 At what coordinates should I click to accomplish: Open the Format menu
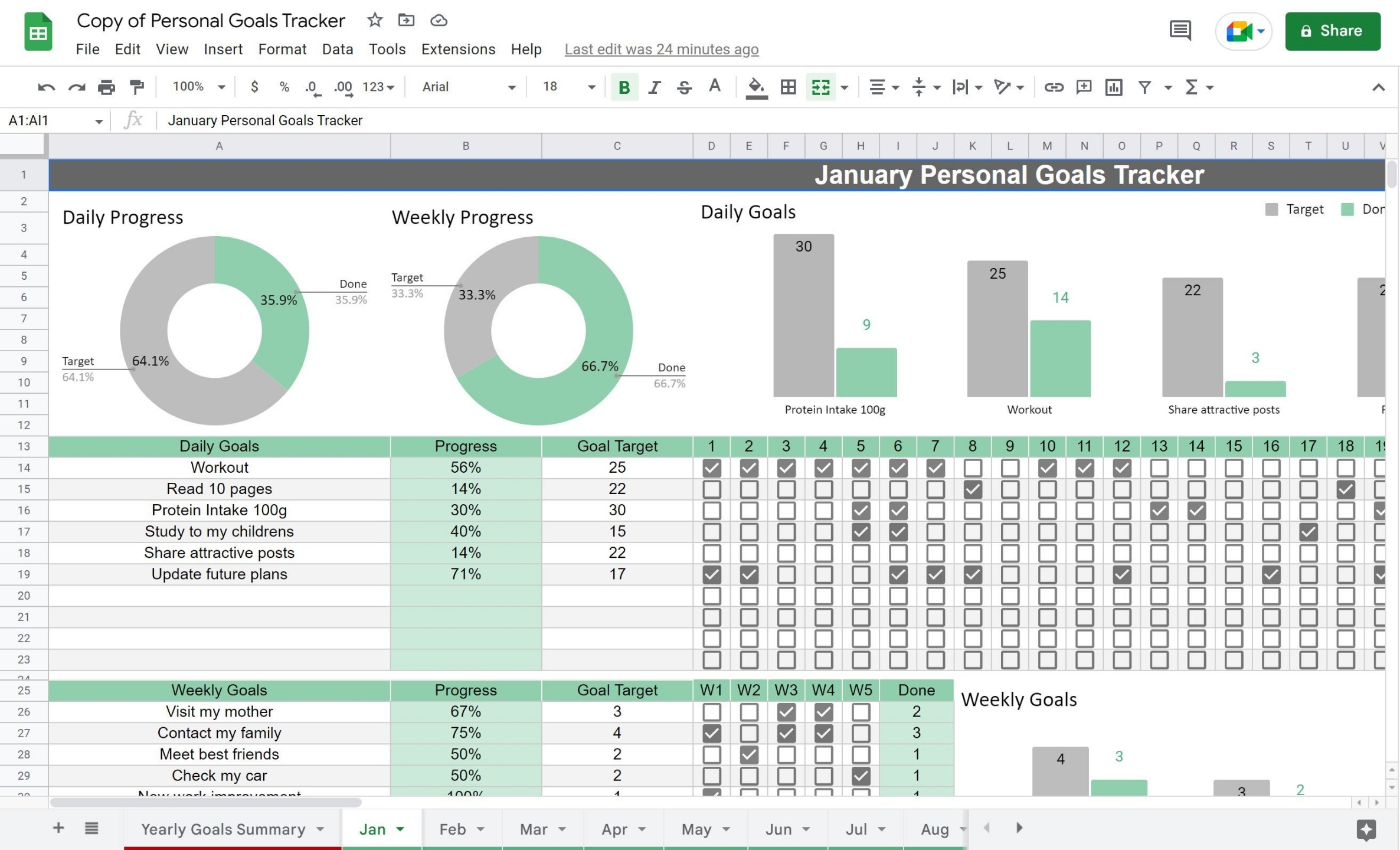[x=282, y=49]
